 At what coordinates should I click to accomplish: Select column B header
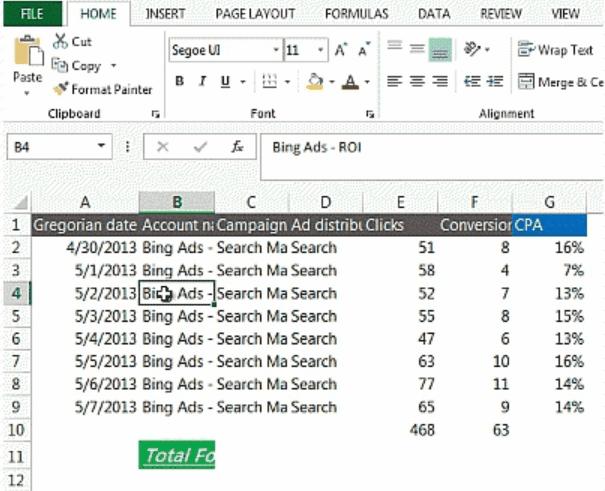pos(177,202)
